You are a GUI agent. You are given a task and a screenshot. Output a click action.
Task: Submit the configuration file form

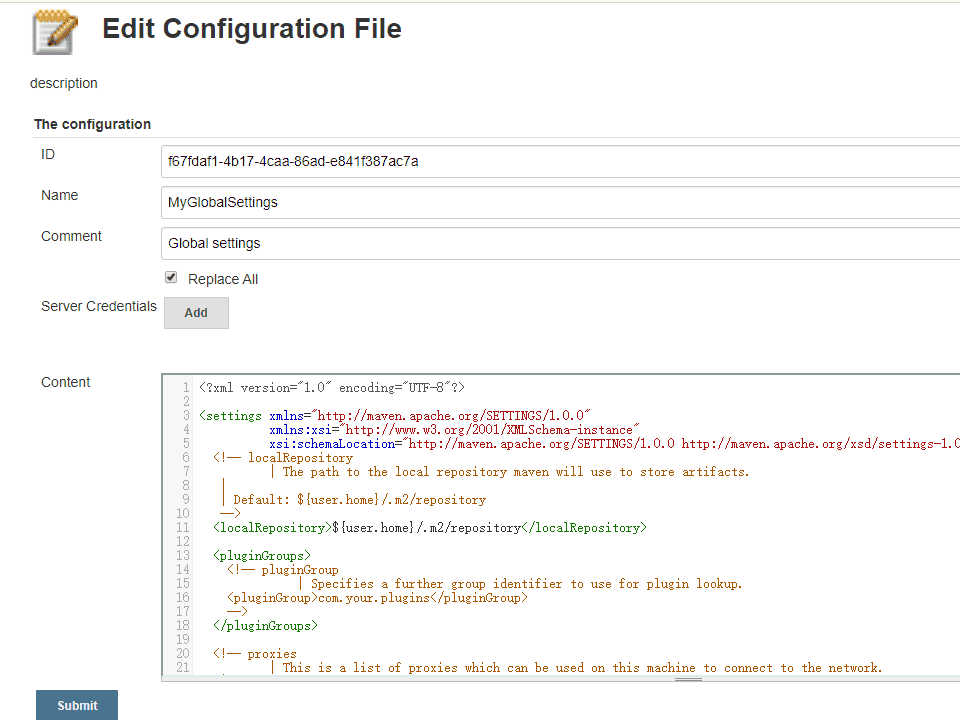click(x=77, y=705)
